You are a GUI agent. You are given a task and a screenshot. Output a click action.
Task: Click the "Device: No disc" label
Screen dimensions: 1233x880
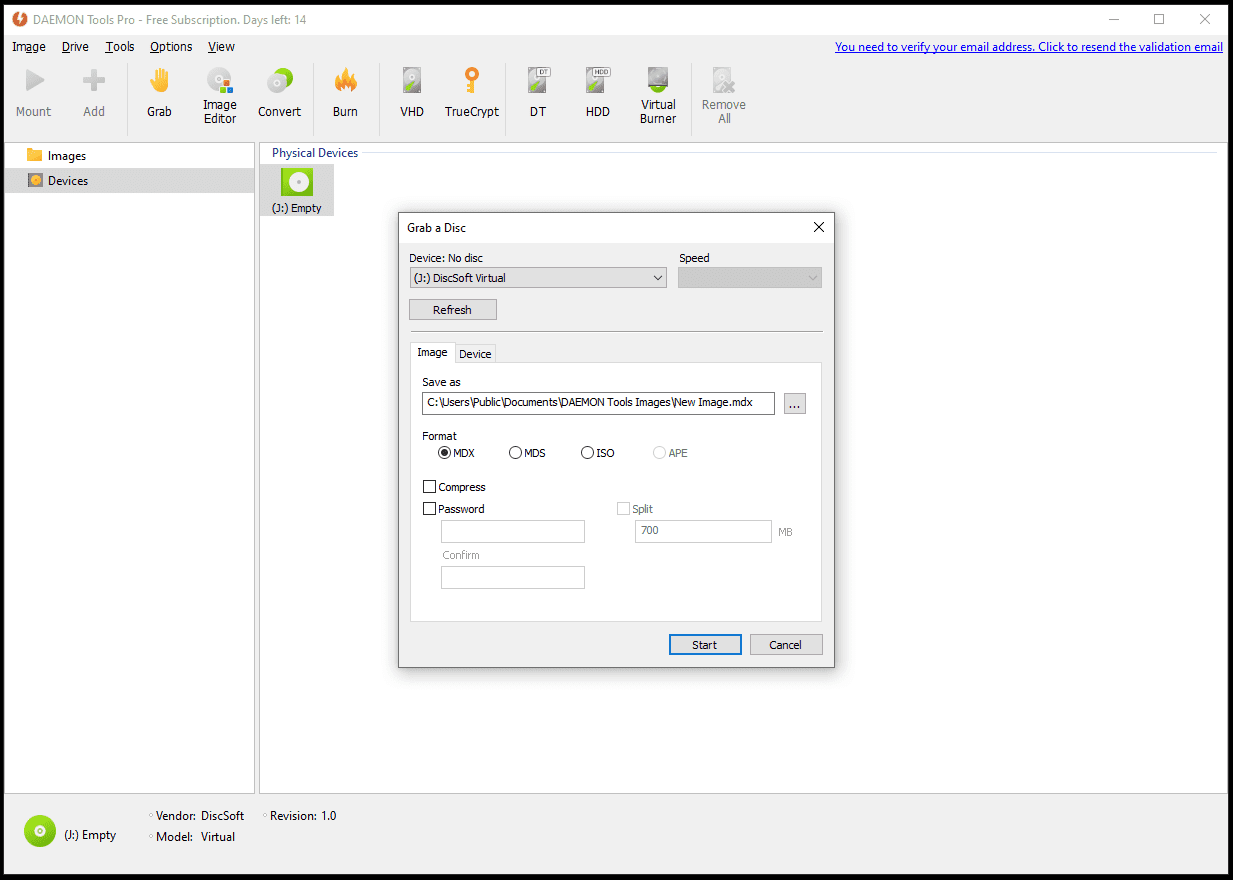446,258
